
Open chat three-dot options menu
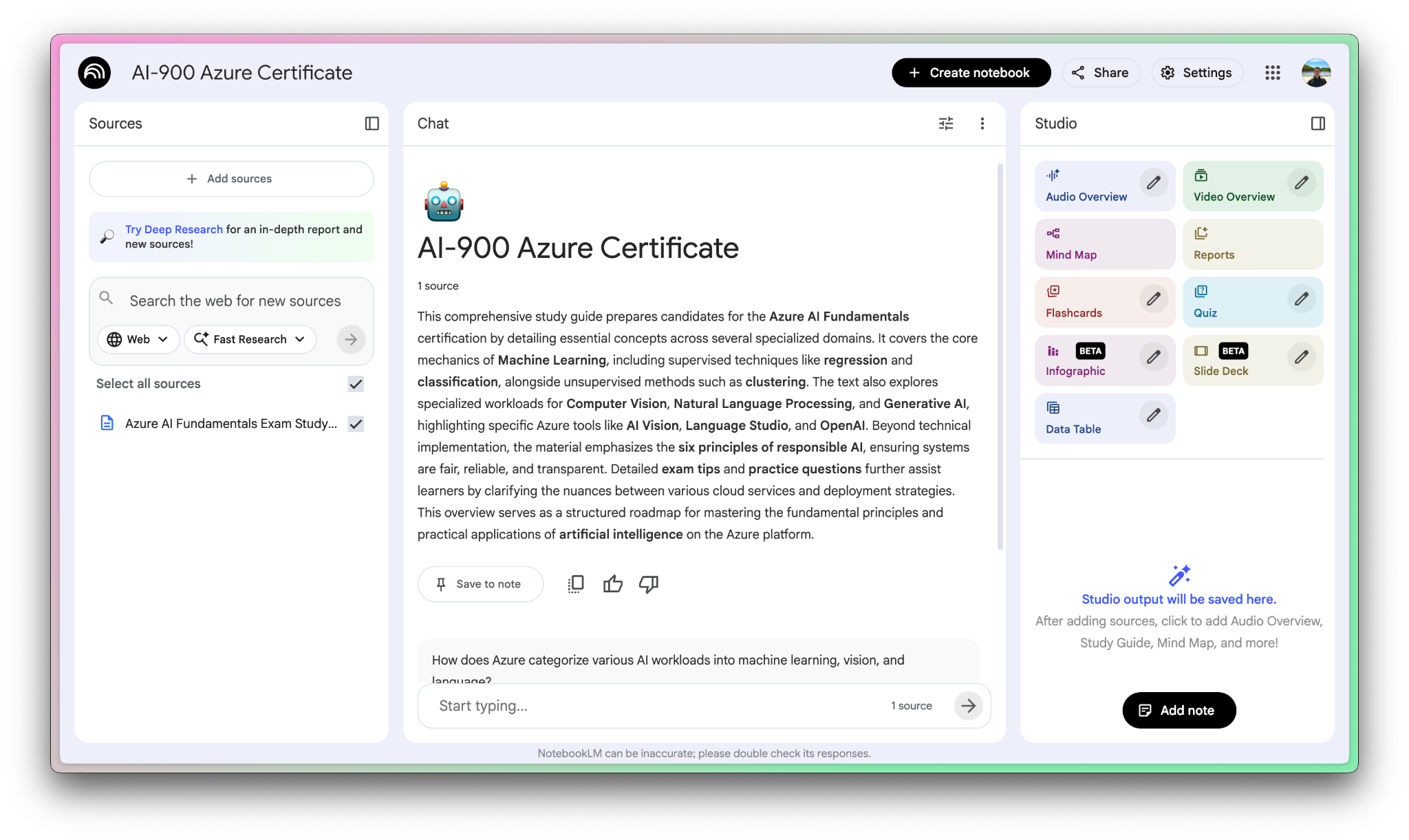pyautogui.click(x=982, y=123)
